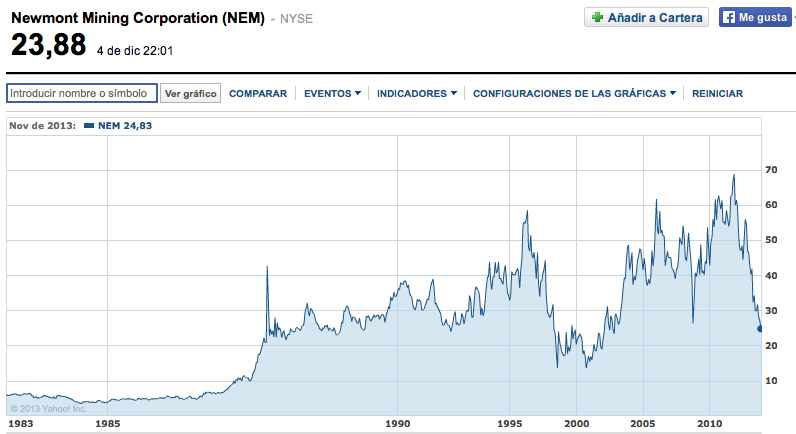Viewport: 796px width, 434px height.
Task: Click the 1983 label on time axis
Action: pyautogui.click(x=20, y=424)
